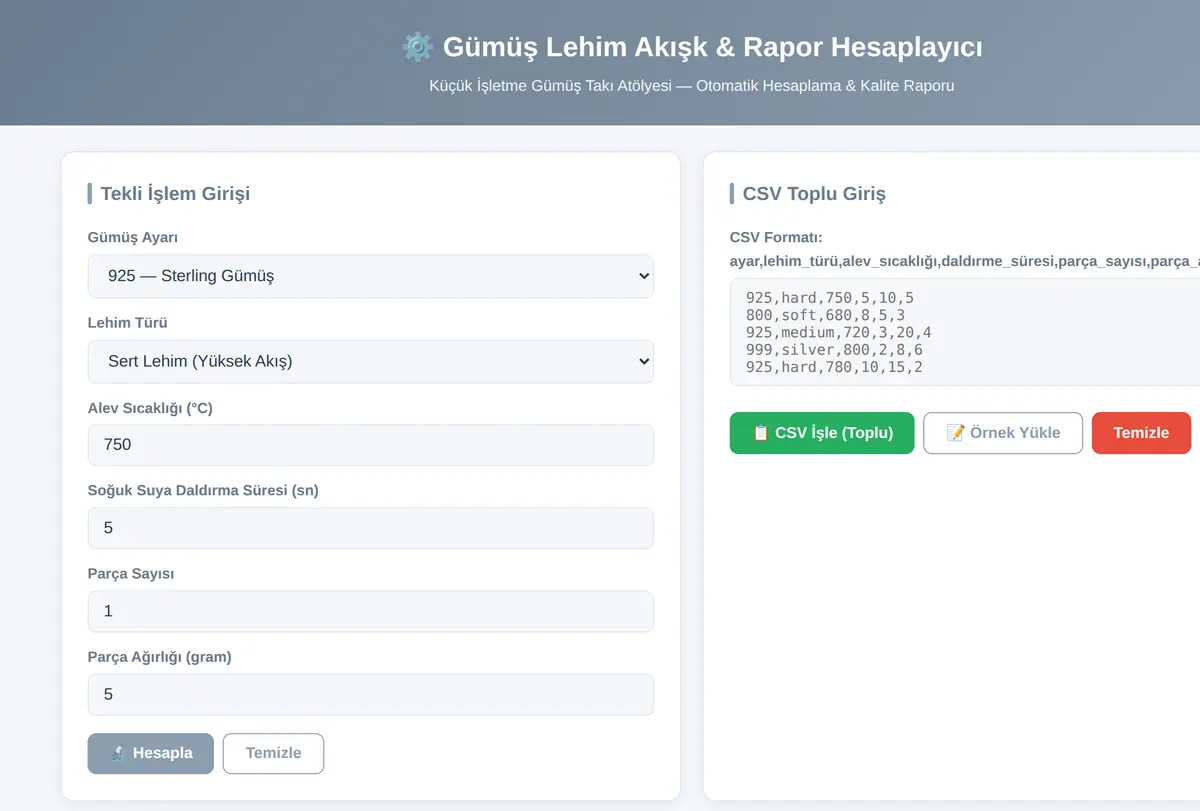Click the CSV Toplu Giriş heading
Image resolution: width=1200 pixels, height=811 pixels.
coord(814,194)
